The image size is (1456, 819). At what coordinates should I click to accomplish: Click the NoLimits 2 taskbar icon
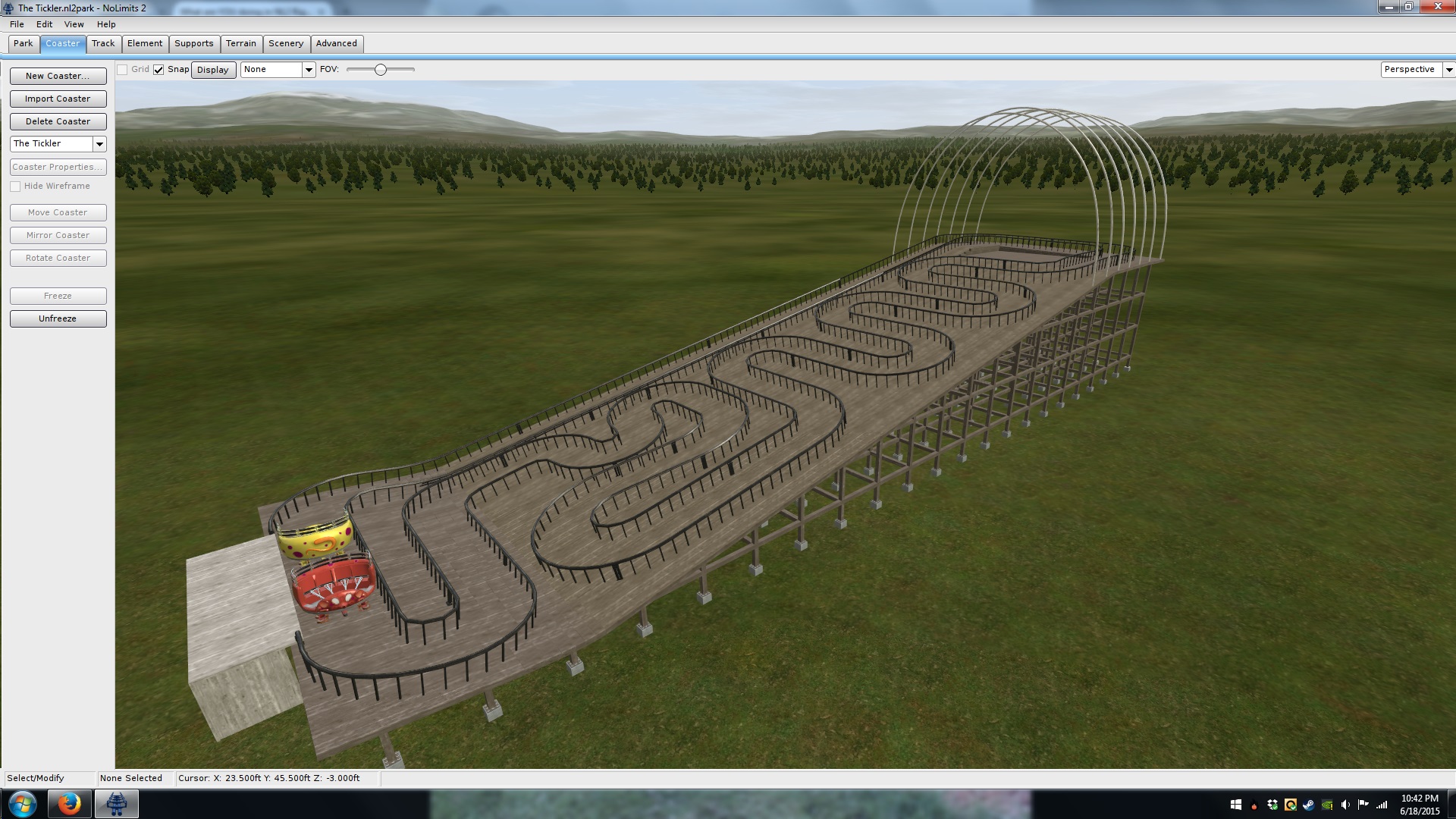point(116,804)
